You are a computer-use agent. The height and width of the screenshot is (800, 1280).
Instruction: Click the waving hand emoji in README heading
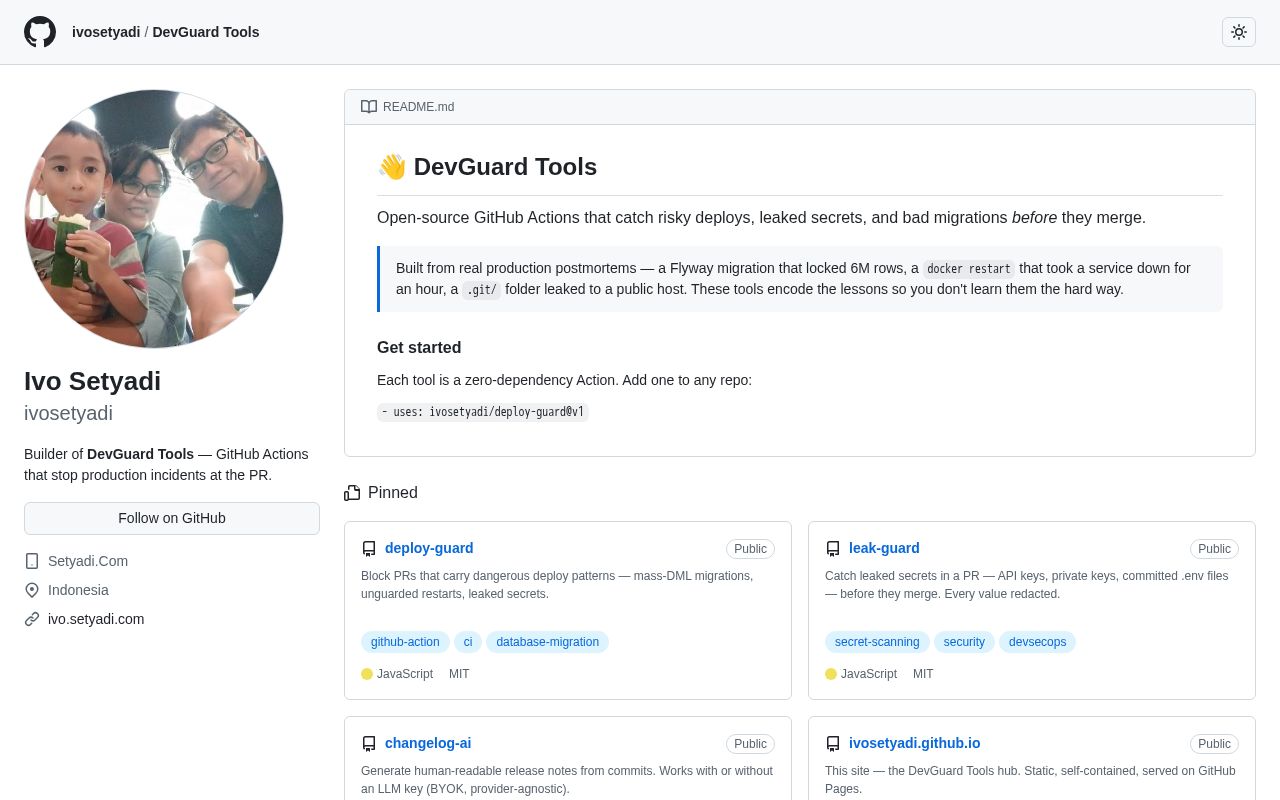392,167
